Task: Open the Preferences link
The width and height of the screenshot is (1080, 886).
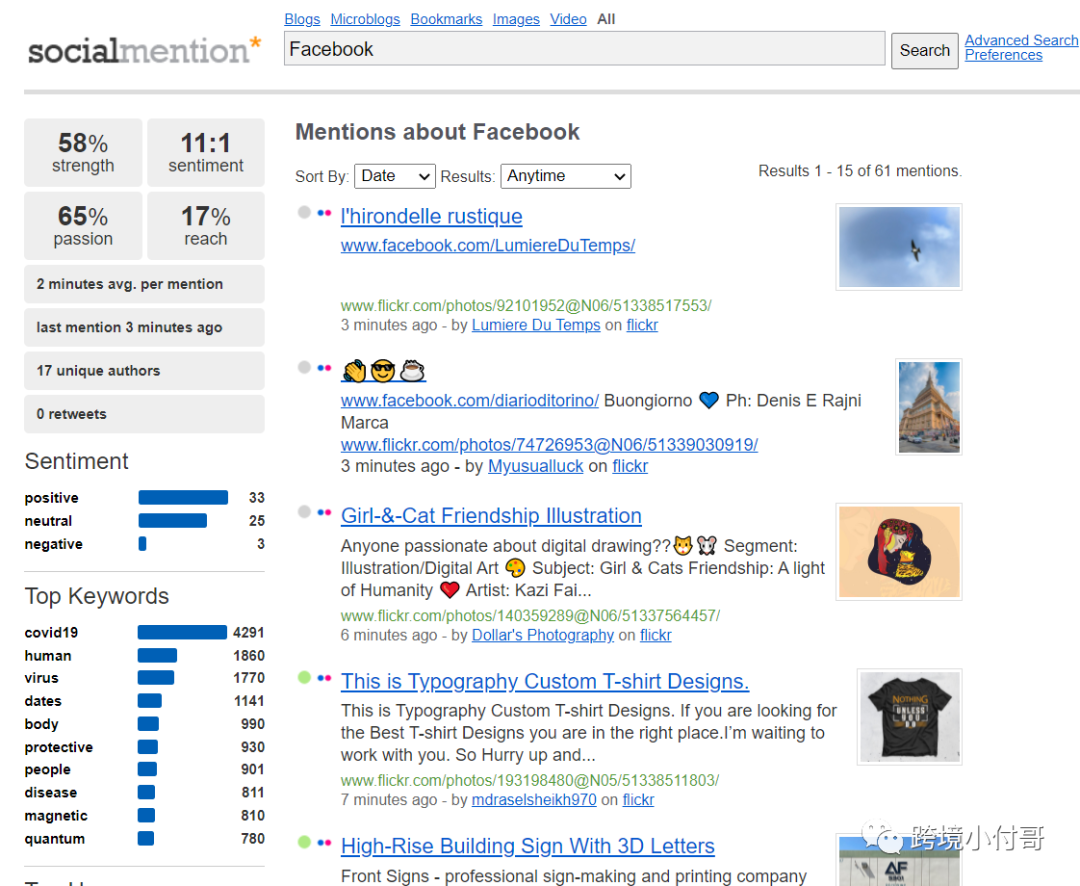Action: pos(1004,55)
